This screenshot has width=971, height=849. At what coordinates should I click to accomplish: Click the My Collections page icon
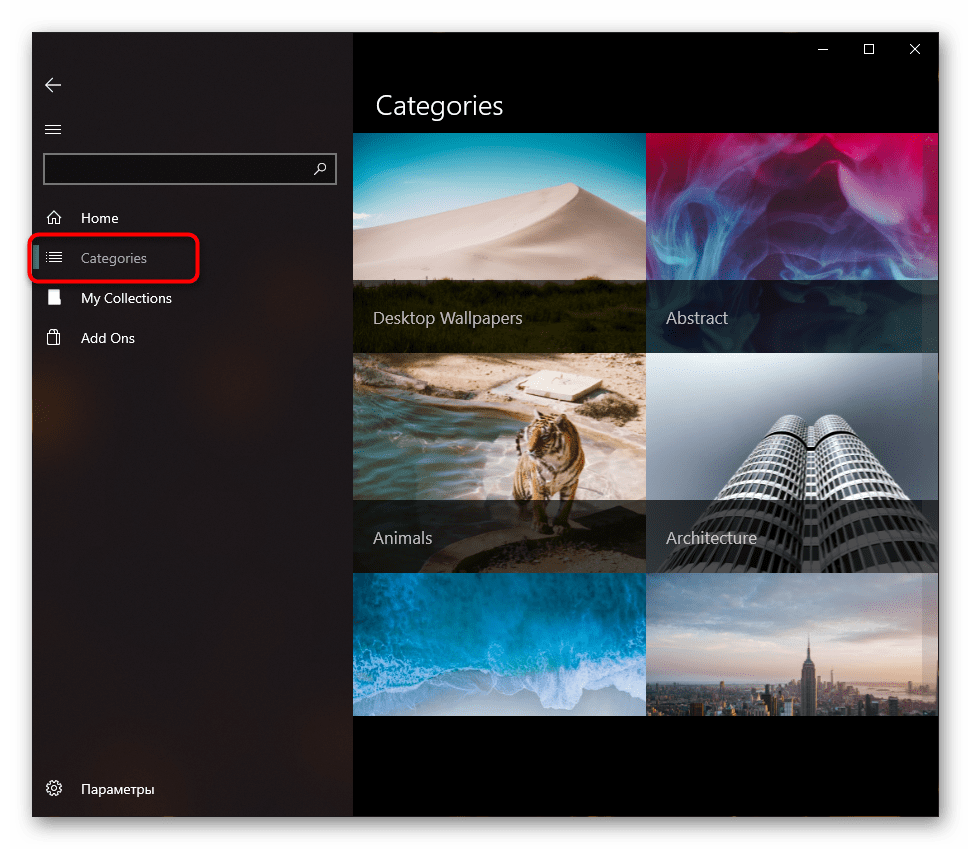click(x=54, y=298)
